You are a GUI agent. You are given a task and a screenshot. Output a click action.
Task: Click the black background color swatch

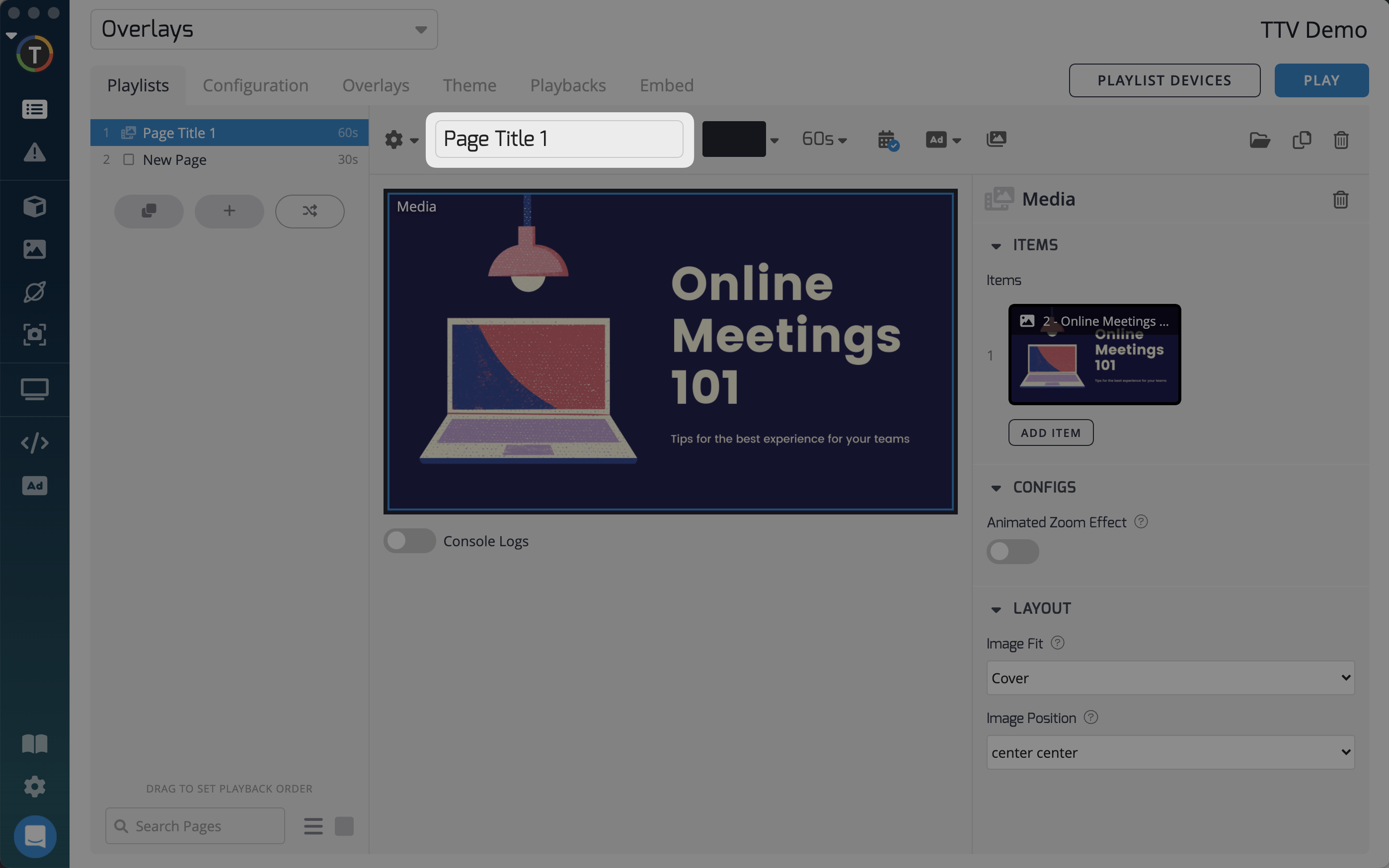733,140
